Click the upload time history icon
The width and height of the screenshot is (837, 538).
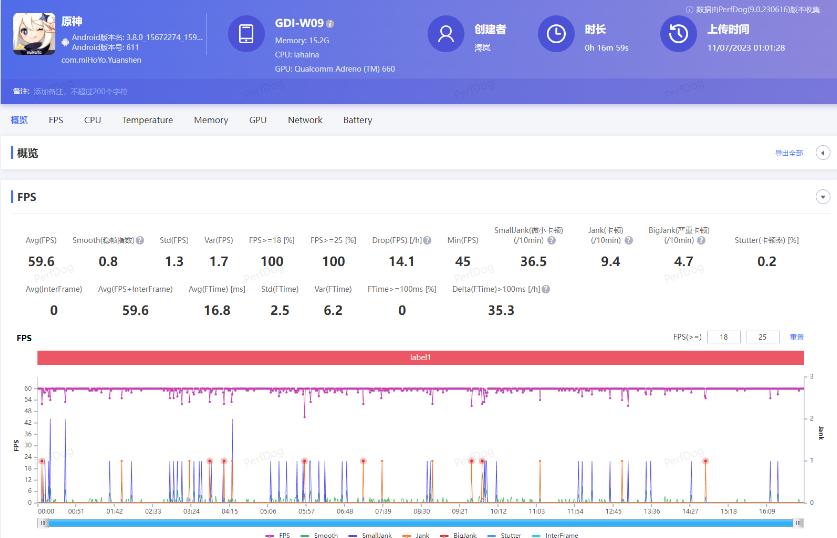click(678, 33)
